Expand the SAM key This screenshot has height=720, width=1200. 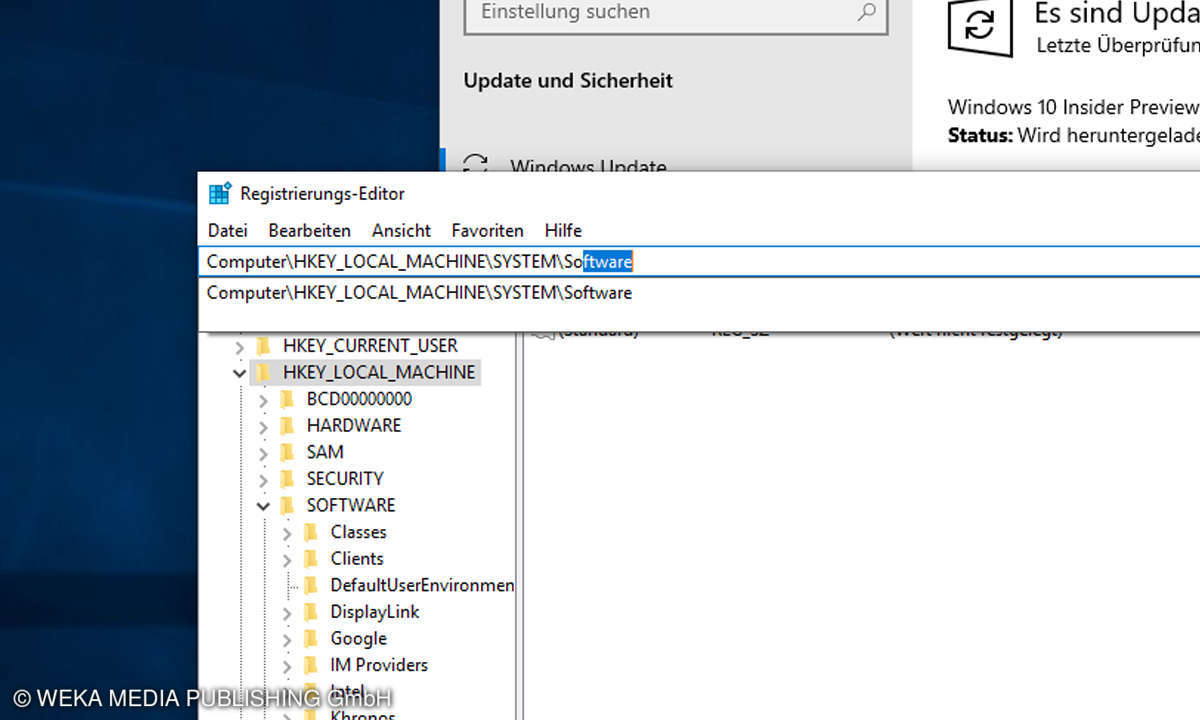pos(263,452)
